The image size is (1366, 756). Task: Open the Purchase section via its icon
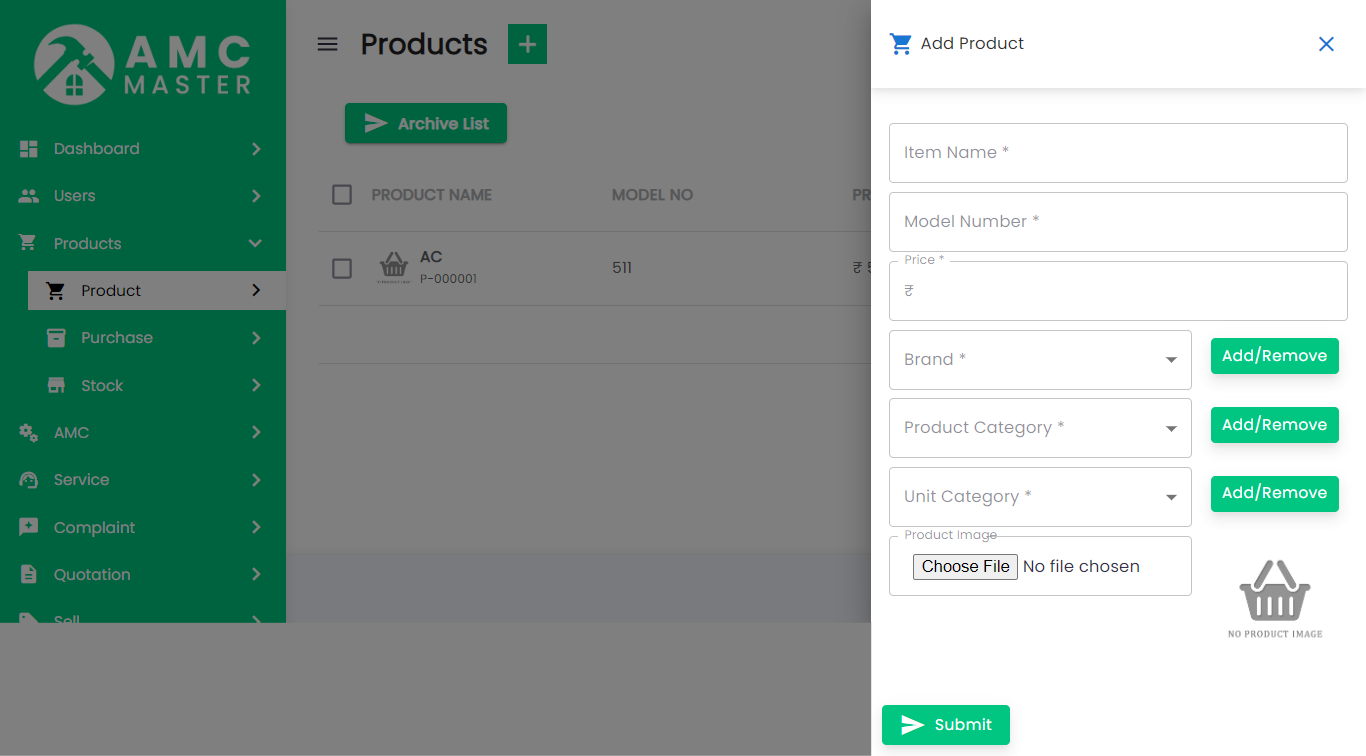pyautogui.click(x=56, y=337)
